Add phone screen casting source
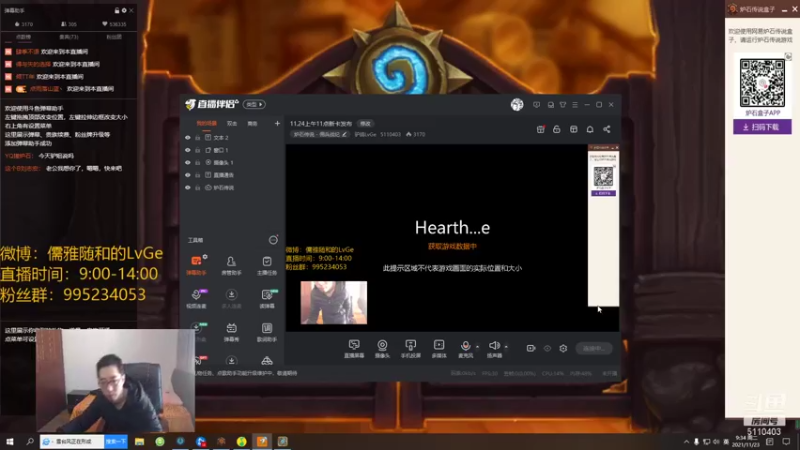800x450 pixels. [410, 348]
